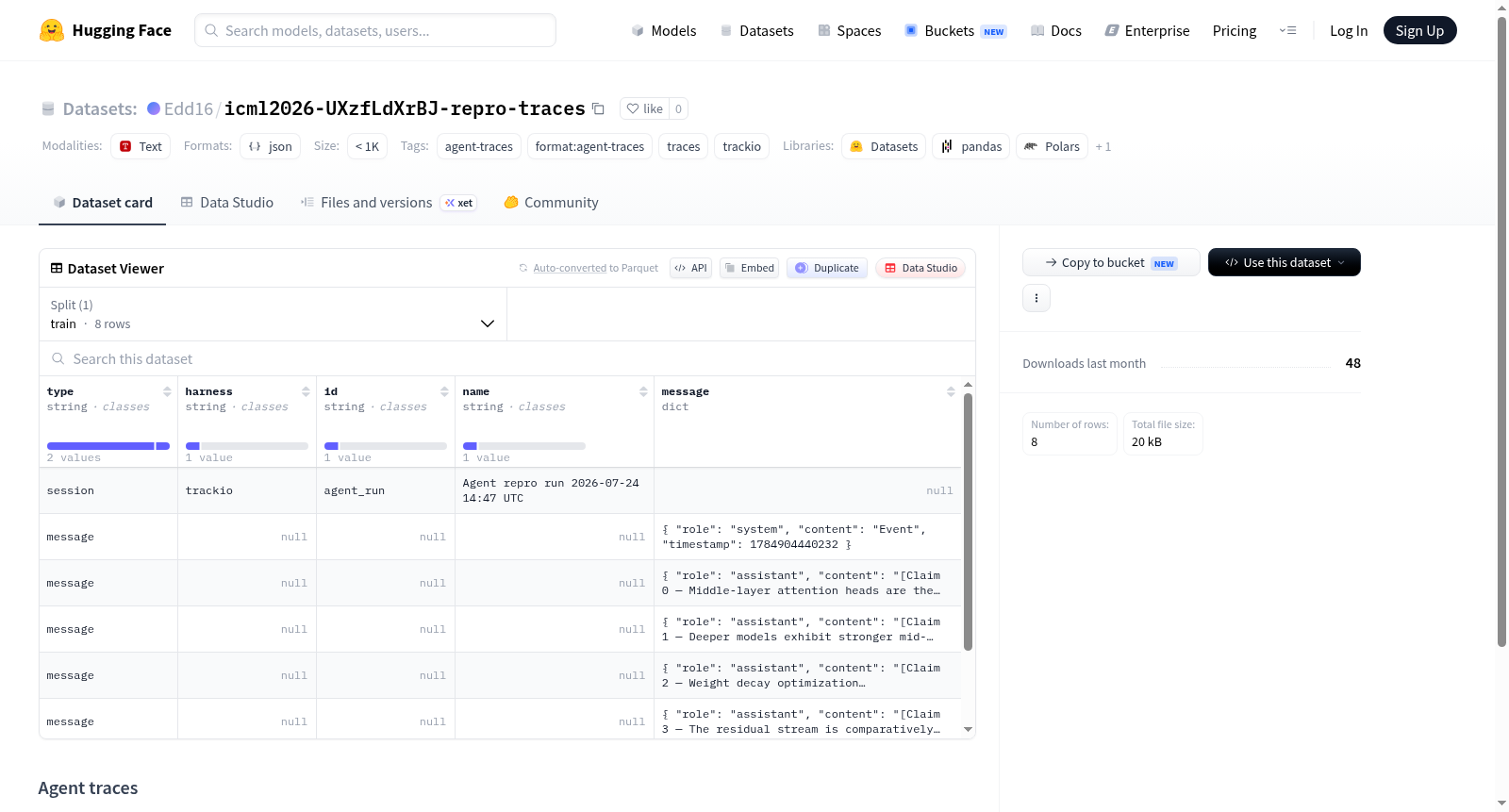Open the Edd16 user profile link

pyautogui.click(x=189, y=108)
